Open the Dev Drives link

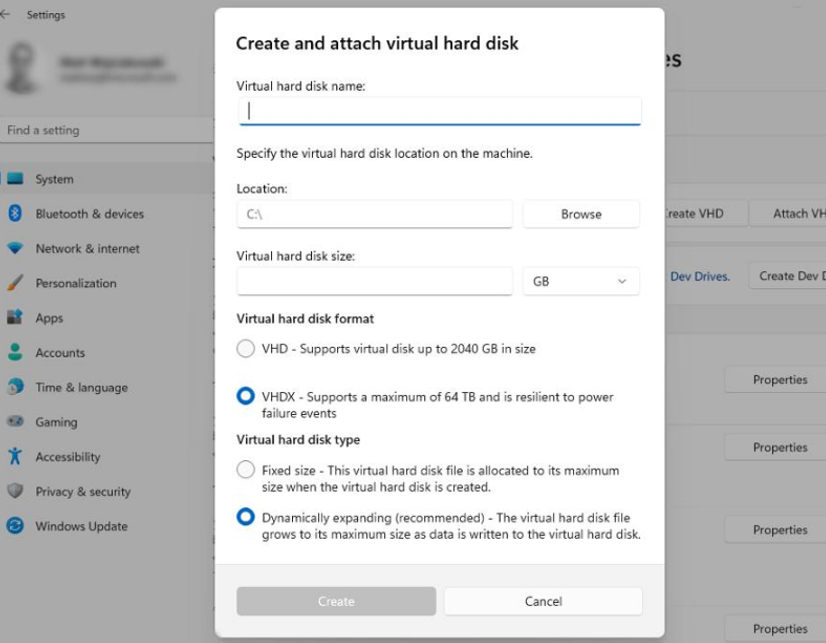(700, 276)
